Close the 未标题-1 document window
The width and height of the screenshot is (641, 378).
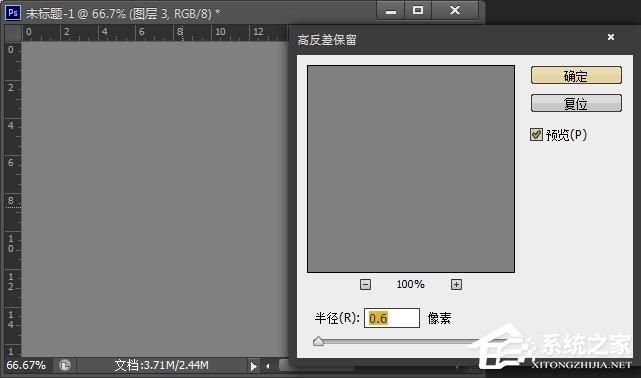point(455,11)
